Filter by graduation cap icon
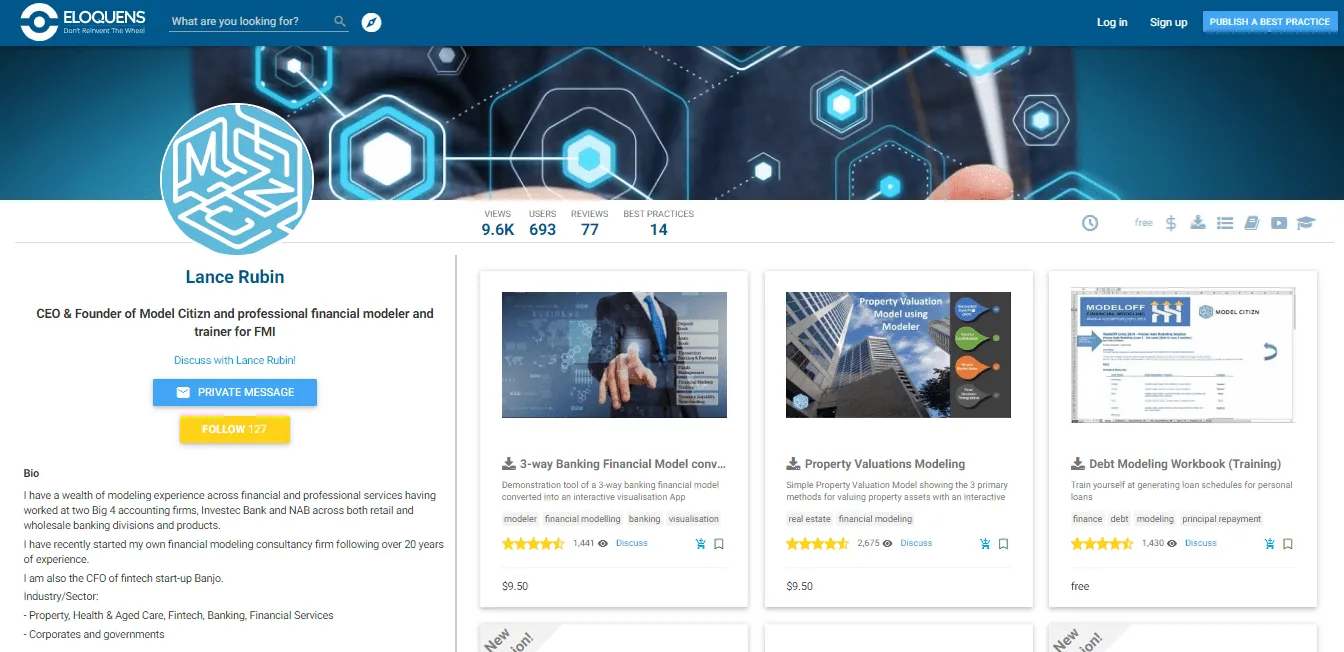This screenshot has height=652, width=1344. [1306, 223]
